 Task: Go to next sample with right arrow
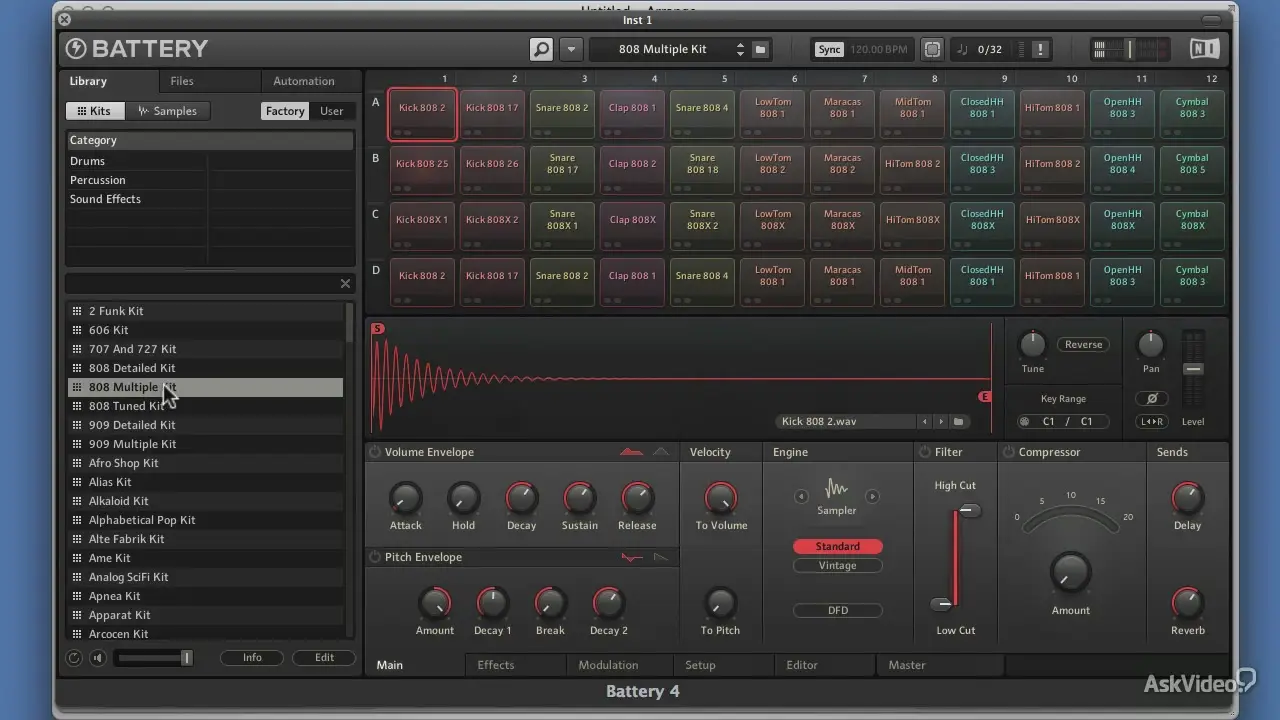coord(941,422)
